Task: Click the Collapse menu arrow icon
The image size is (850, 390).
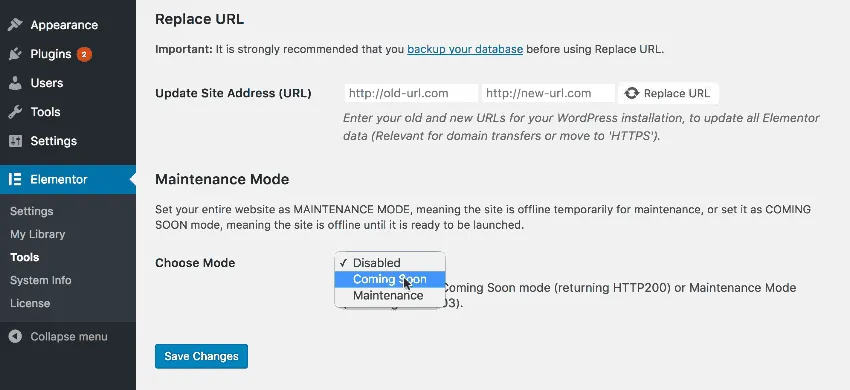Action: [15, 336]
